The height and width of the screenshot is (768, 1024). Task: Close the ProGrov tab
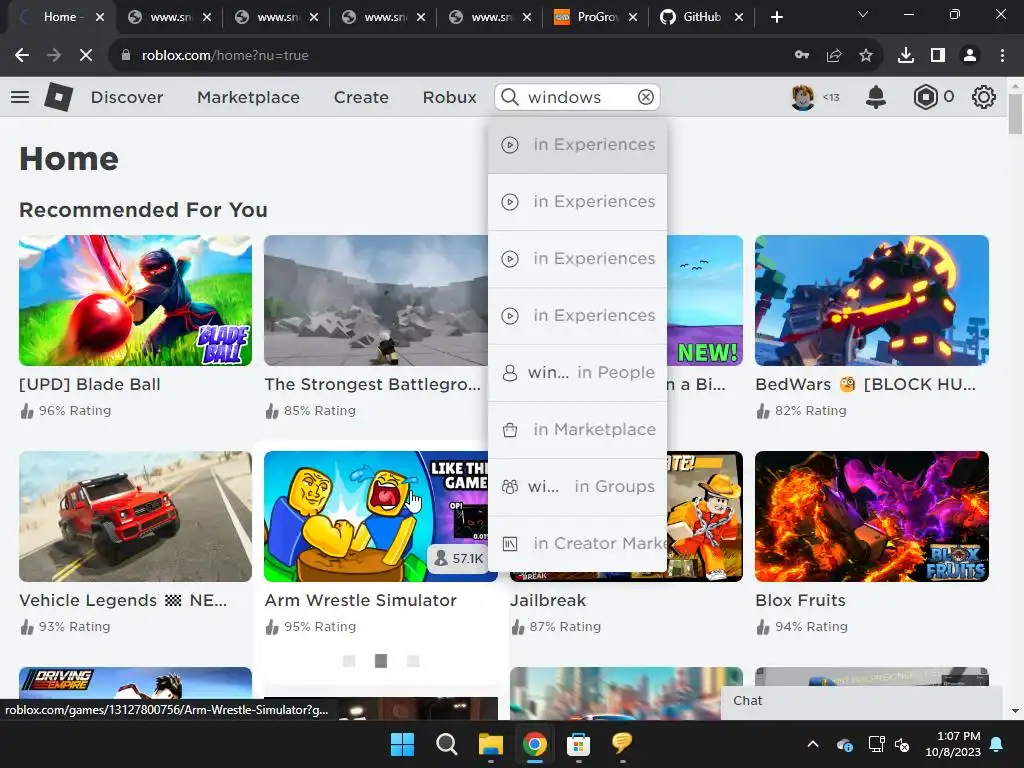click(x=633, y=17)
